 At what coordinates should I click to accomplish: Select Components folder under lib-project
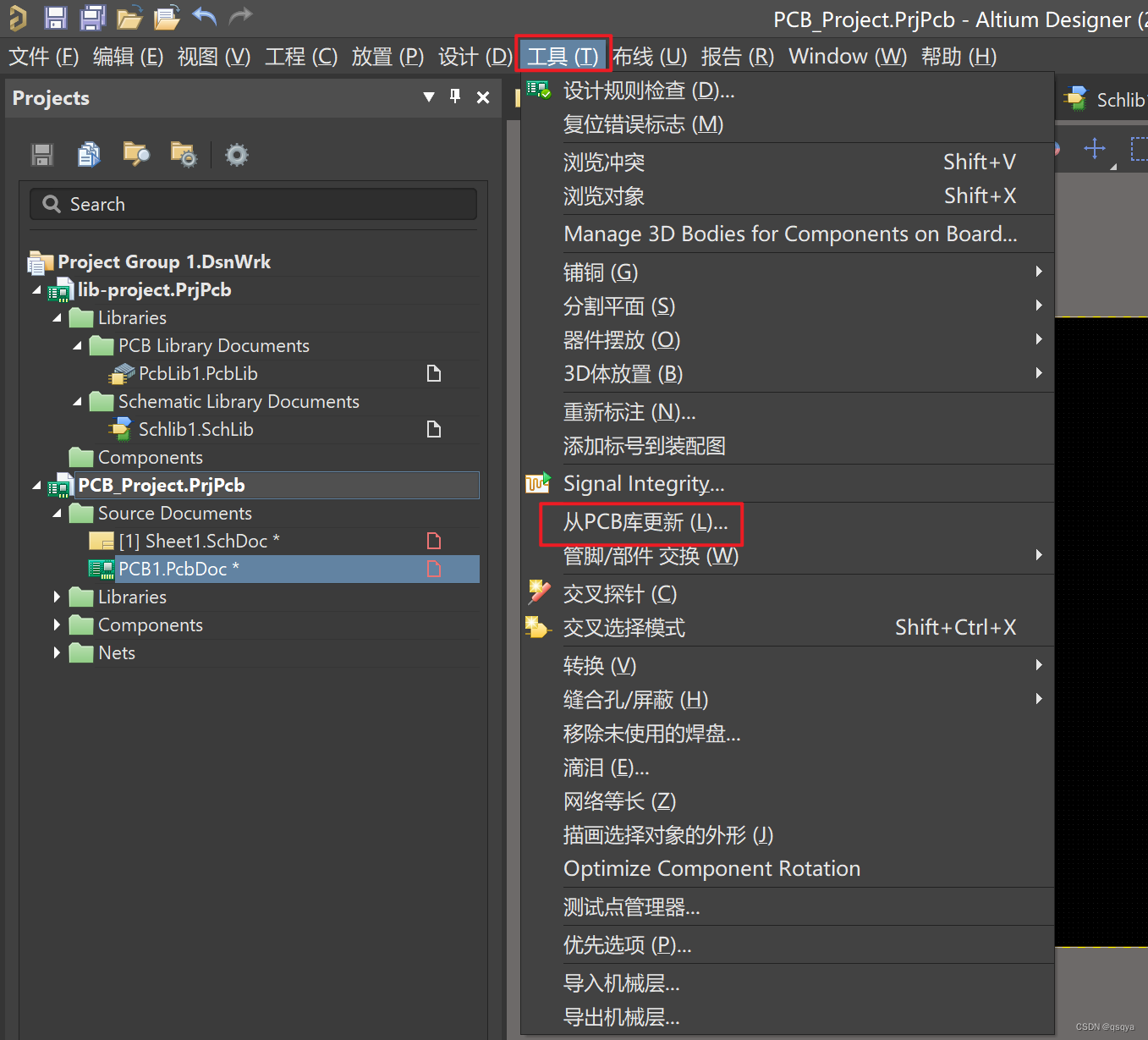point(151,457)
